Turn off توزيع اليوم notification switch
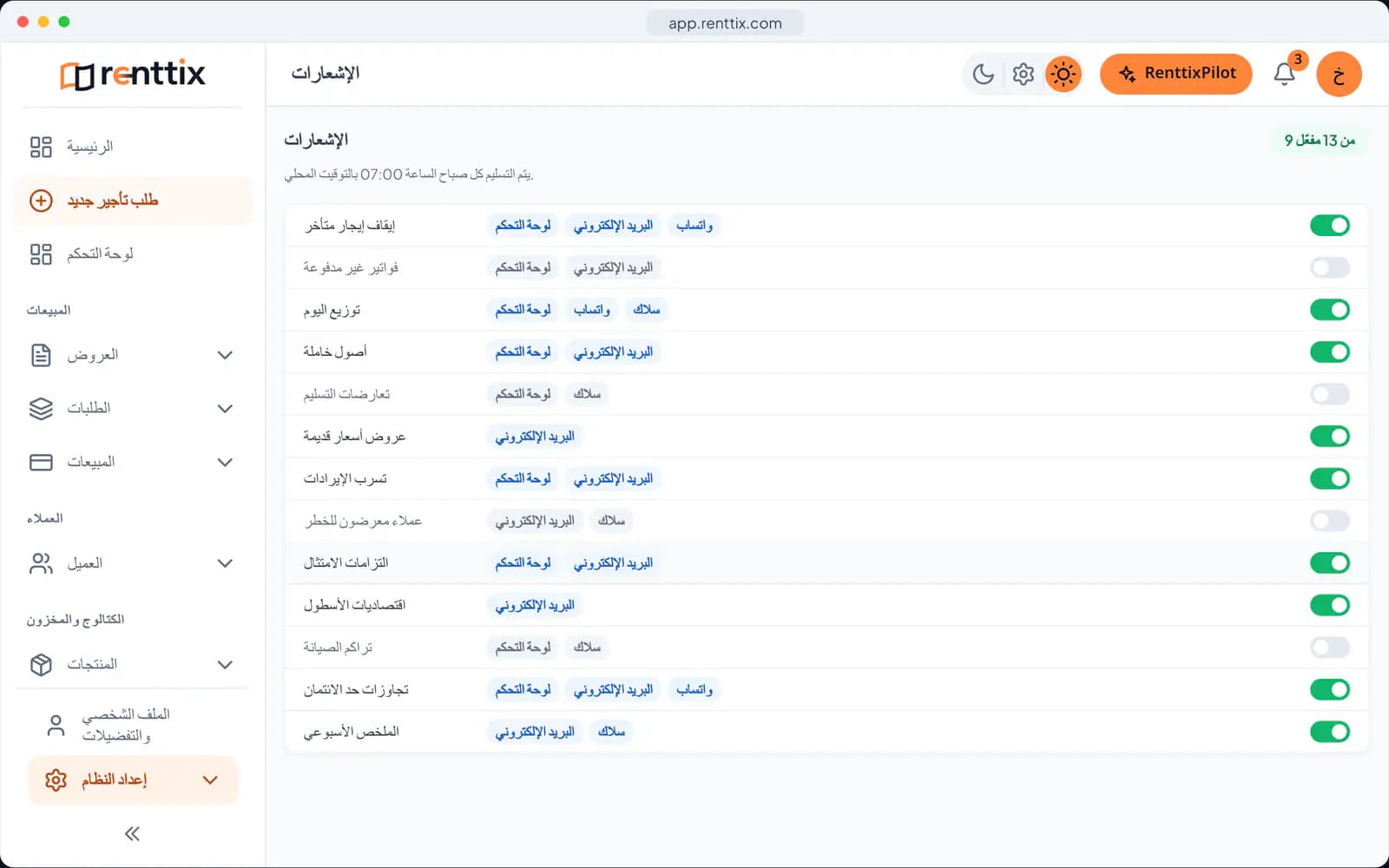This screenshot has width=1389, height=868. (x=1329, y=310)
